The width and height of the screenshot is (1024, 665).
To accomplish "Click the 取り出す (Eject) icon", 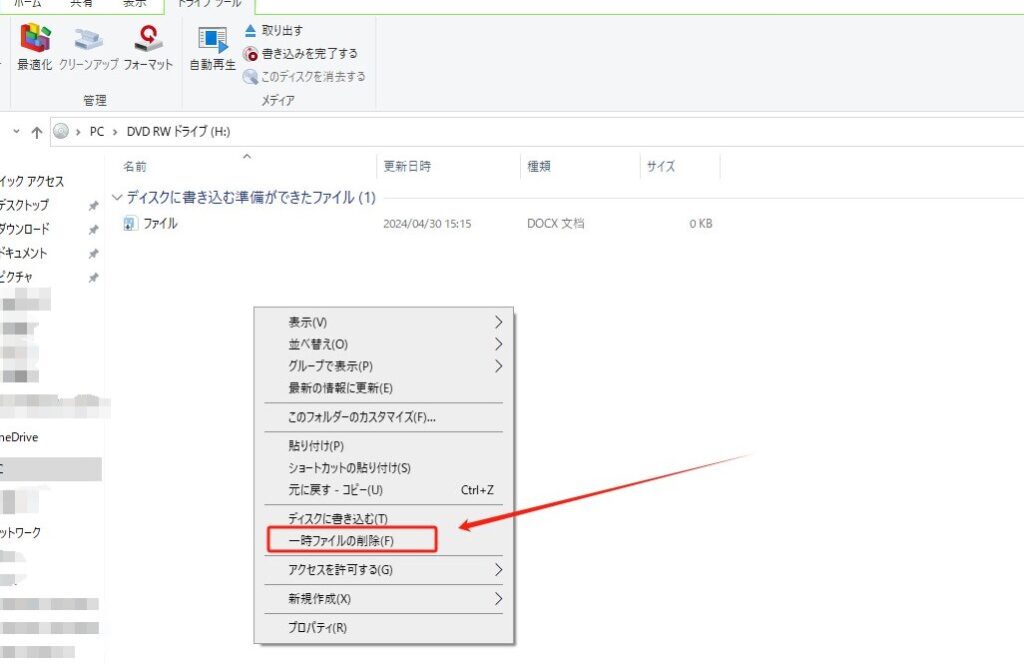I will (x=251, y=31).
